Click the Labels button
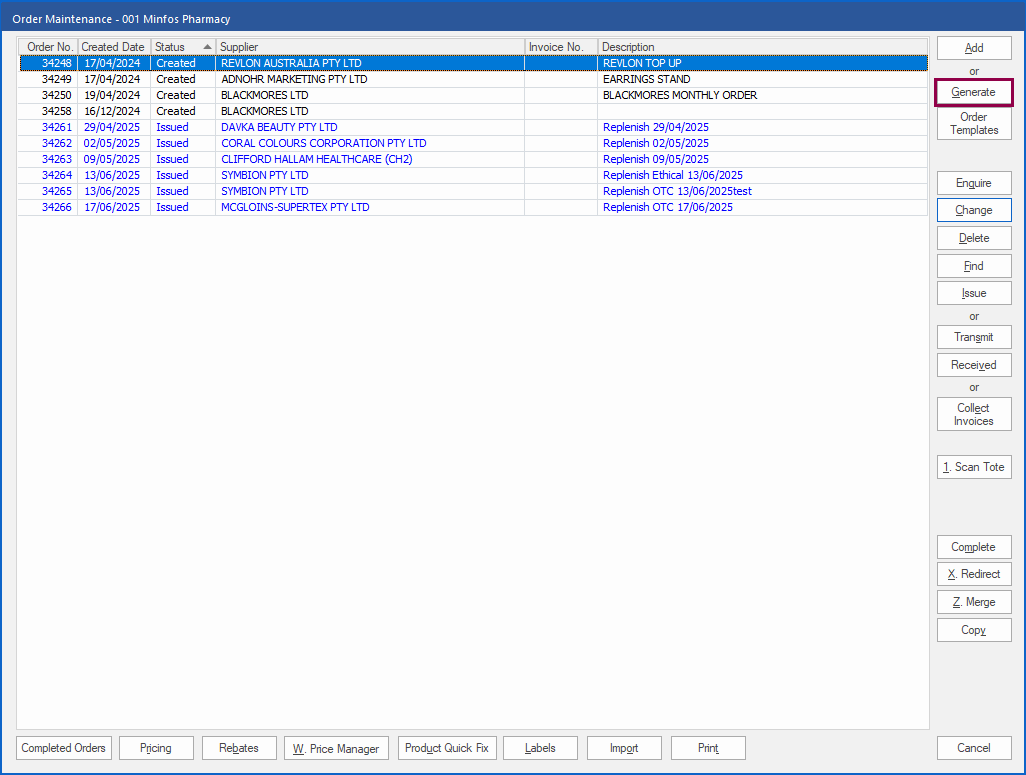The width and height of the screenshot is (1026, 775). pos(540,748)
